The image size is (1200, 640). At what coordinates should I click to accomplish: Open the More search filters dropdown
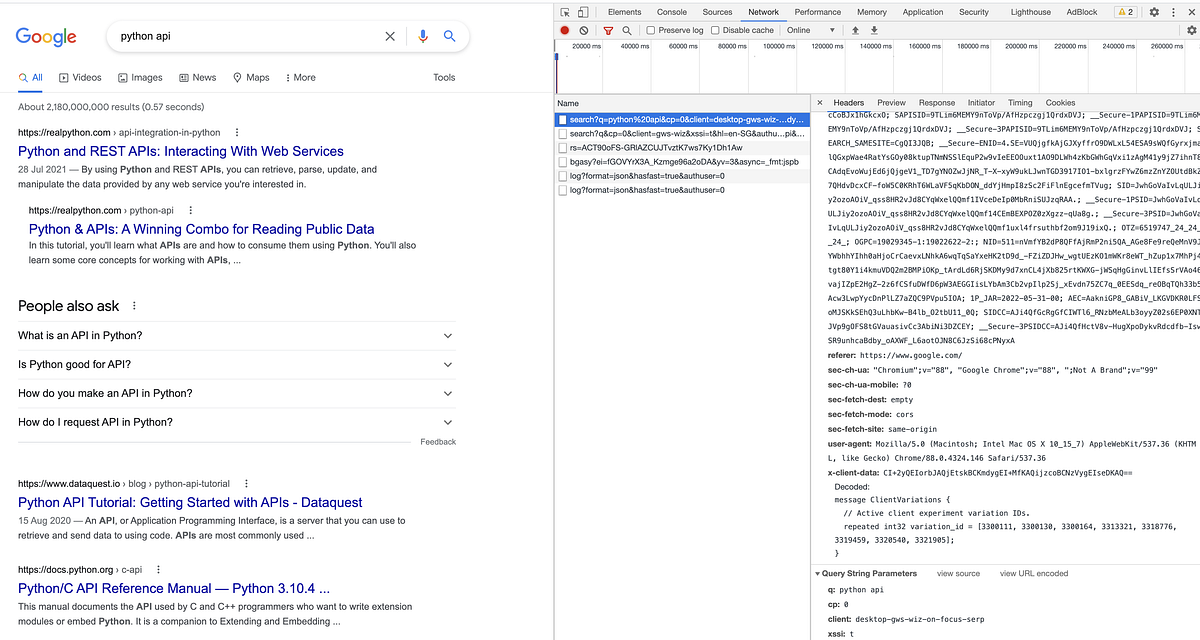click(300, 77)
